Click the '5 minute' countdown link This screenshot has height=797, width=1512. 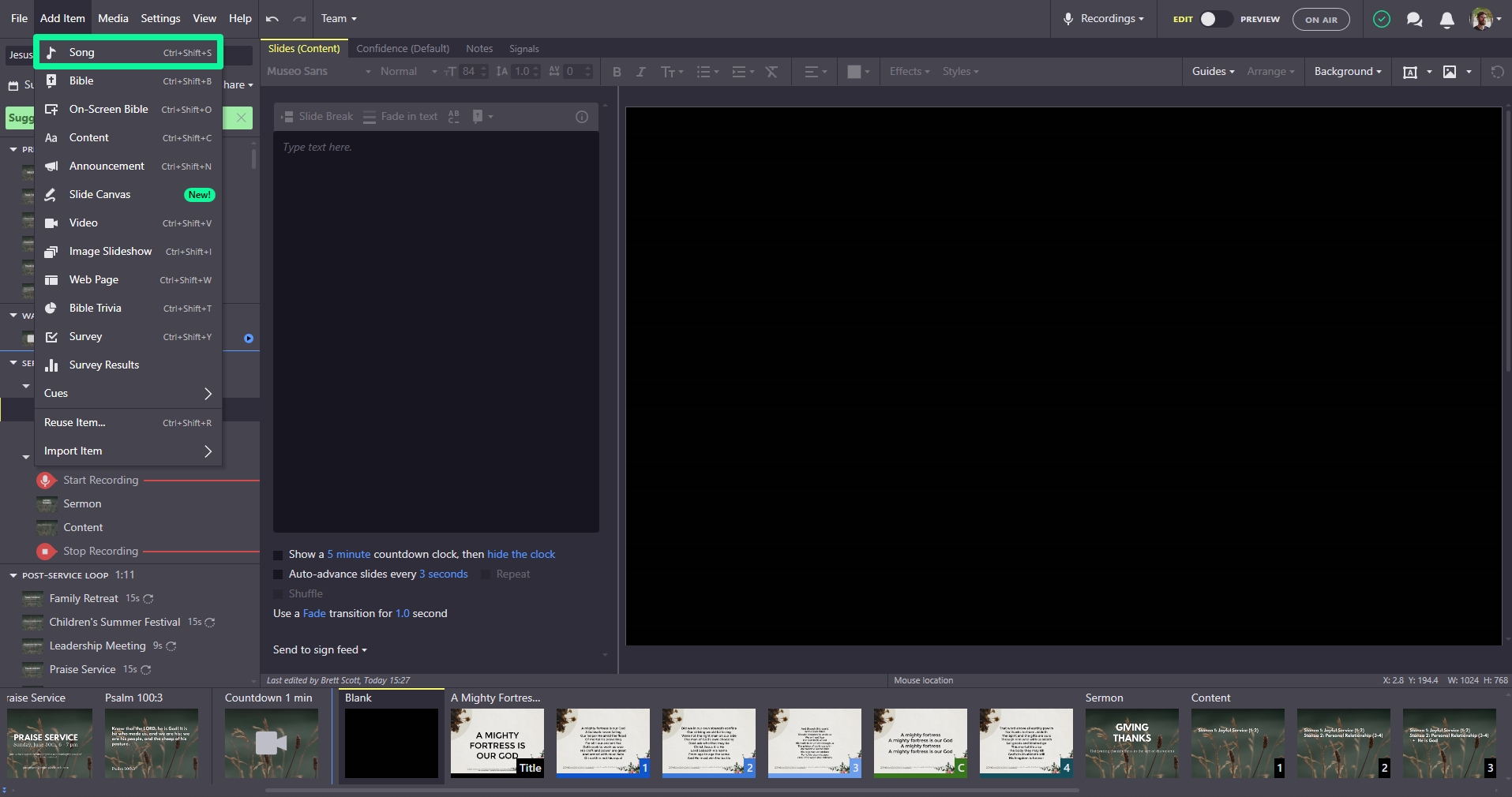click(348, 555)
